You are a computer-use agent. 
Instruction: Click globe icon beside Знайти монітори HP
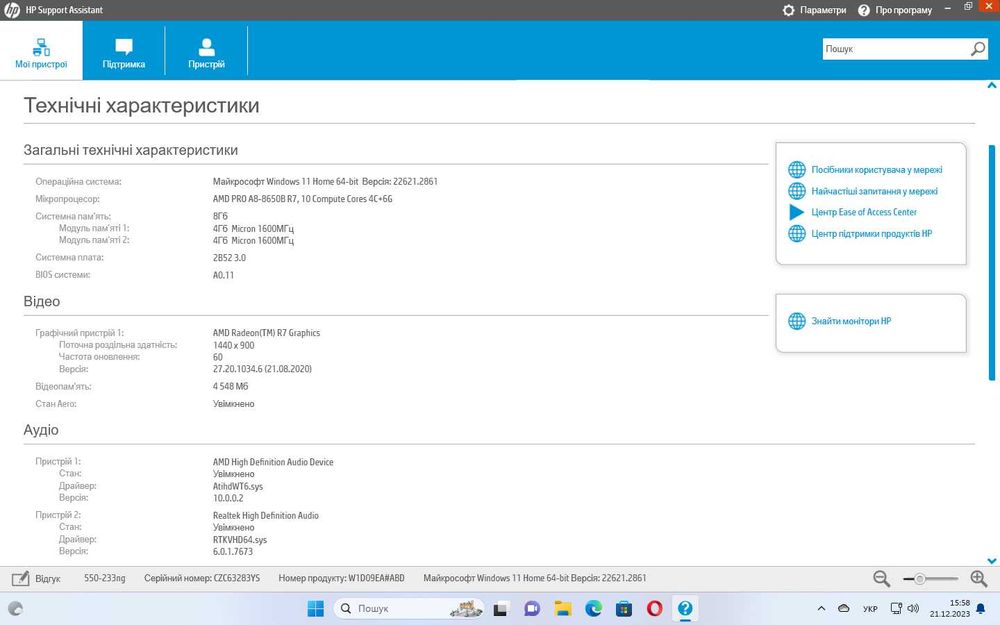tap(797, 321)
